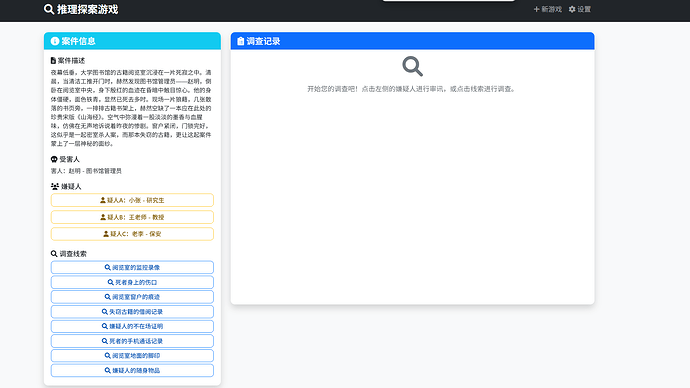Interrogate suspect B 王老师 - 教授

coord(132,217)
